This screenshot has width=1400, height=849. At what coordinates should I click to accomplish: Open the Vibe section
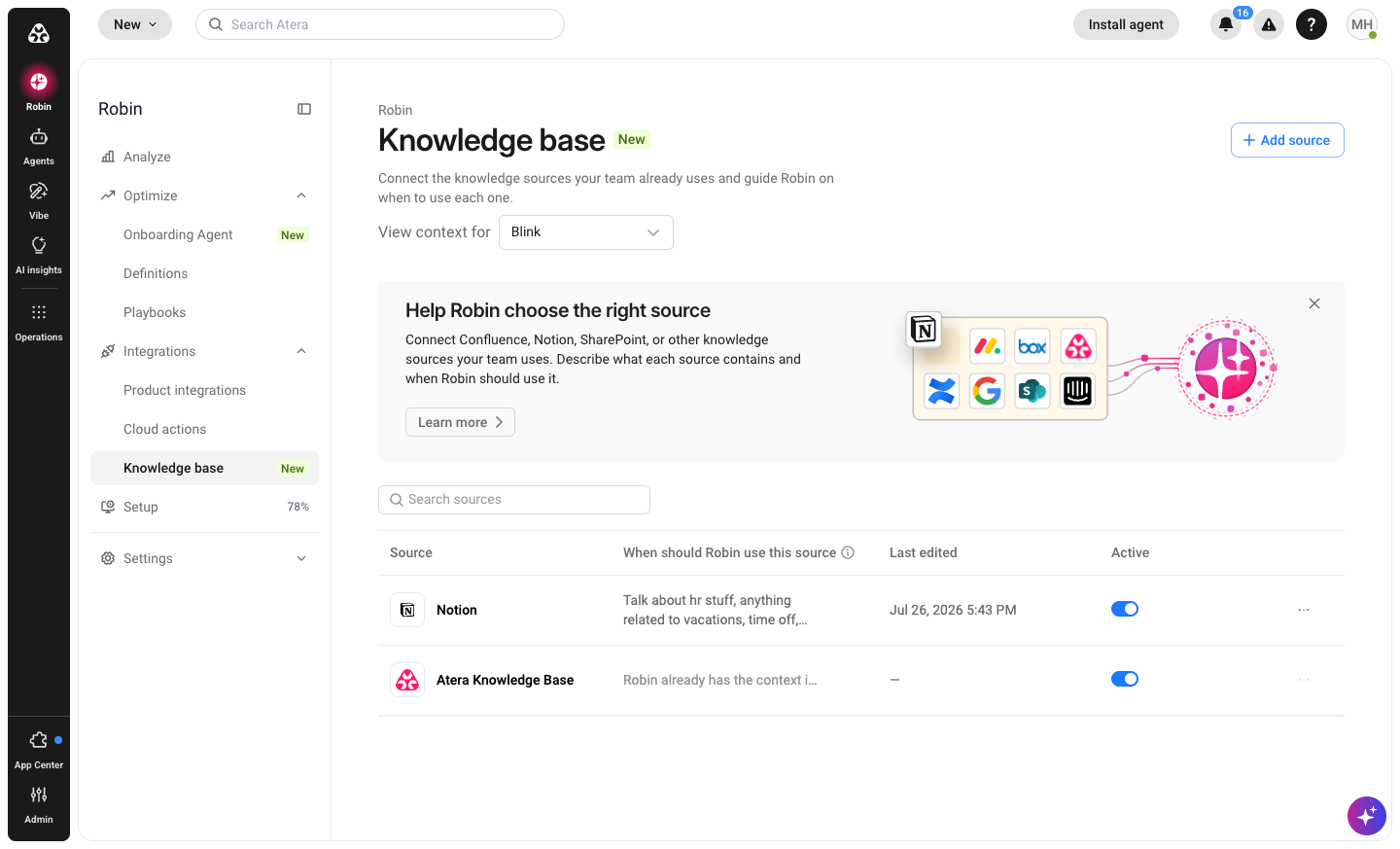click(39, 200)
